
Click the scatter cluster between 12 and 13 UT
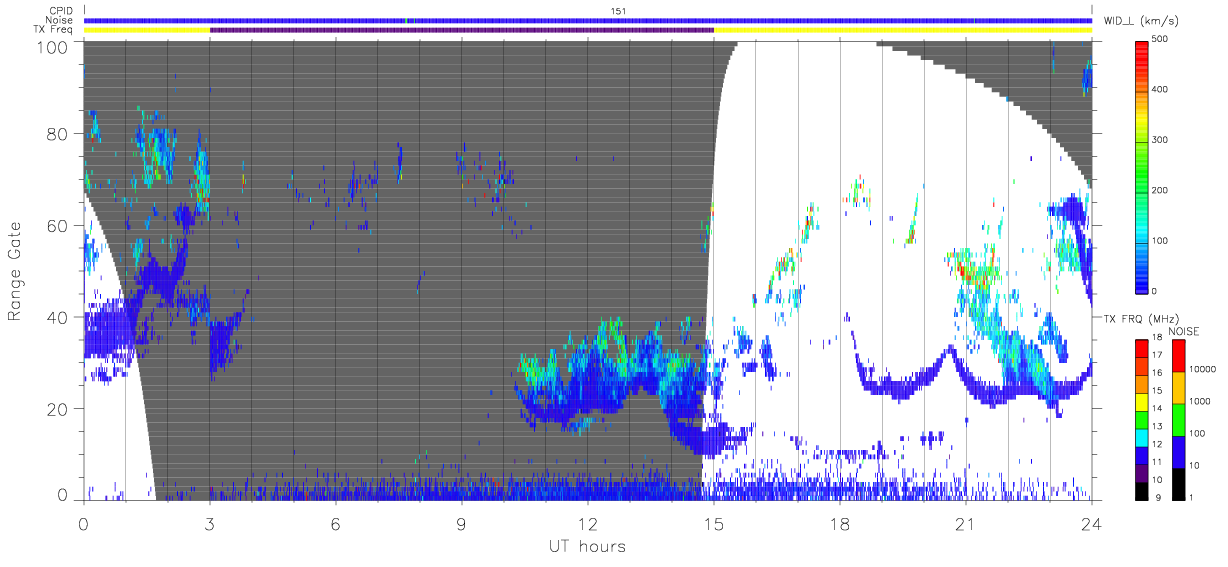608,365
